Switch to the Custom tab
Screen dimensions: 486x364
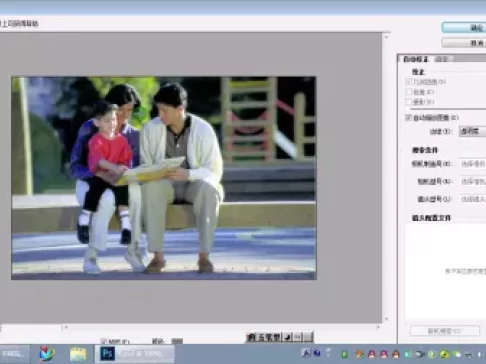coord(442,59)
